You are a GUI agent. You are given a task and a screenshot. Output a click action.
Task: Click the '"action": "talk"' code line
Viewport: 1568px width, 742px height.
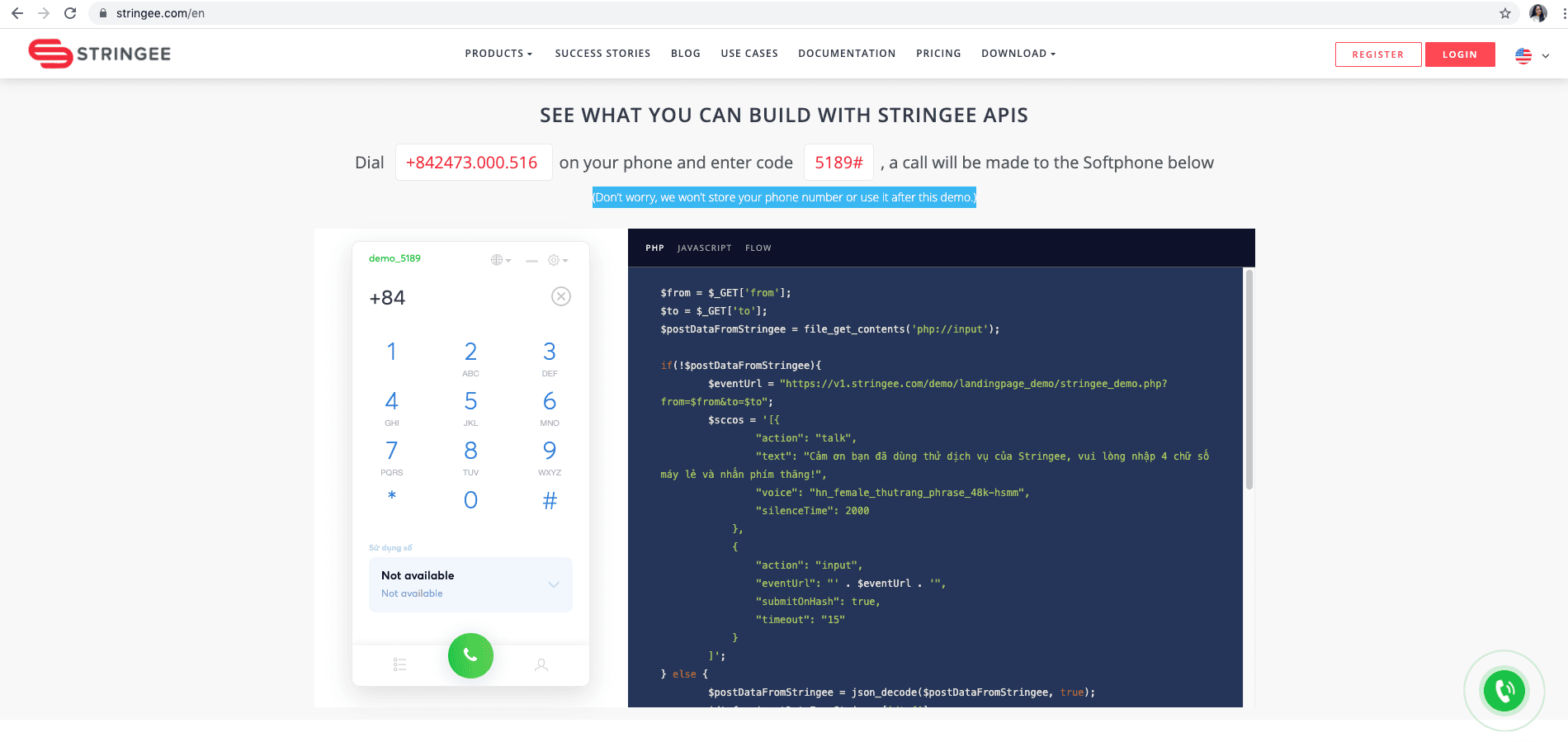tap(806, 438)
